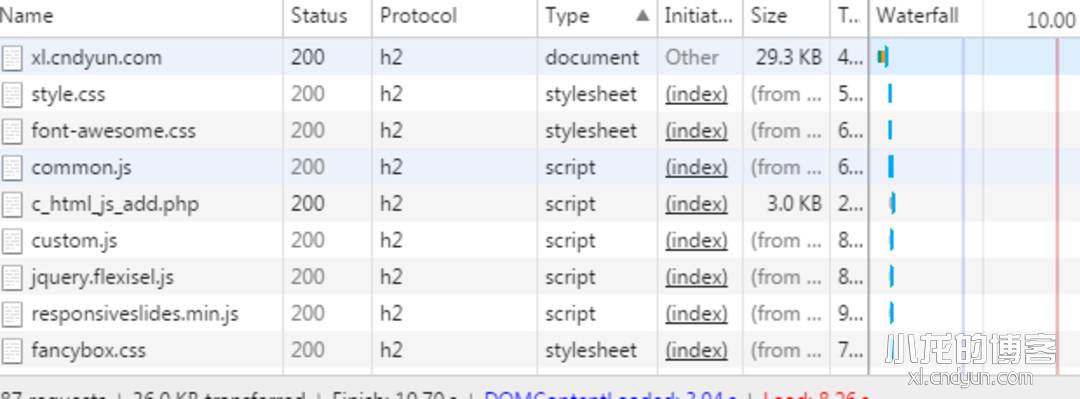Click the file icon beside fancybox.css
1080x399 pixels.
[x=12, y=350]
